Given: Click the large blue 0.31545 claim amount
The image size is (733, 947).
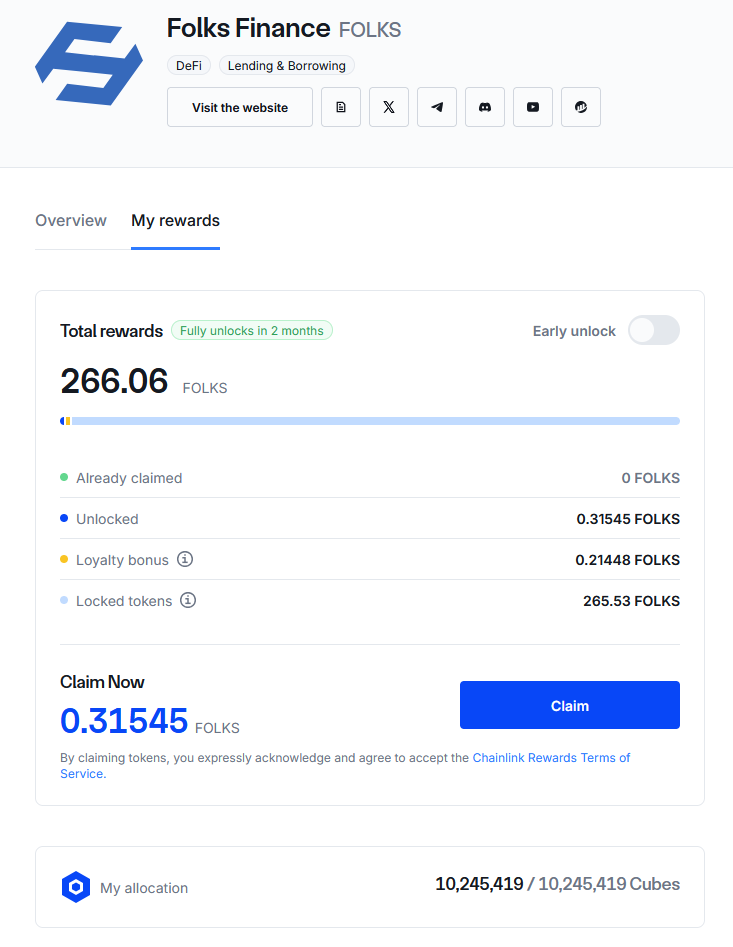Looking at the screenshot, I should pos(124,721).
